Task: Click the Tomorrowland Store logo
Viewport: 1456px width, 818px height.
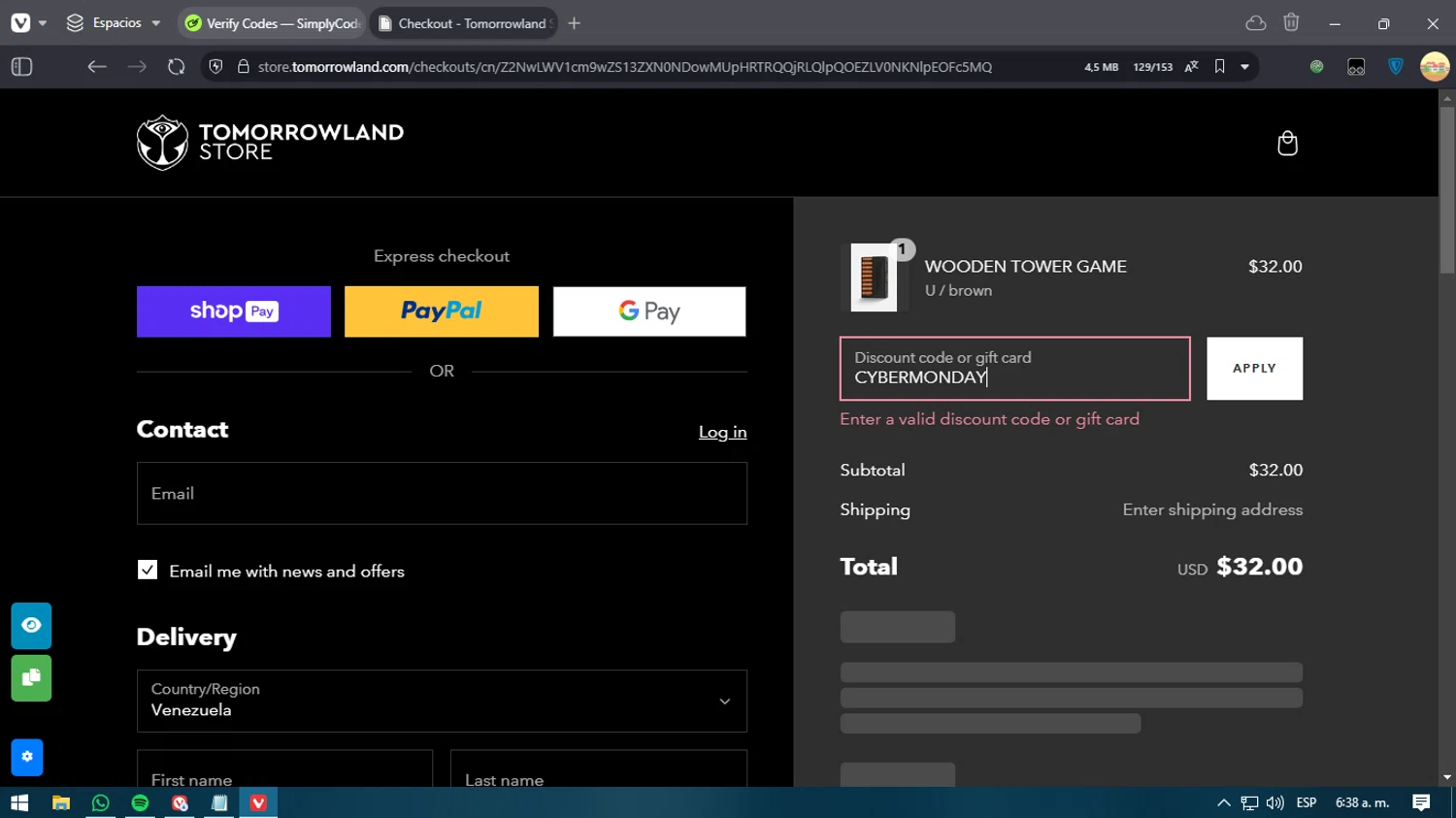Action: (x=270, y=143)
